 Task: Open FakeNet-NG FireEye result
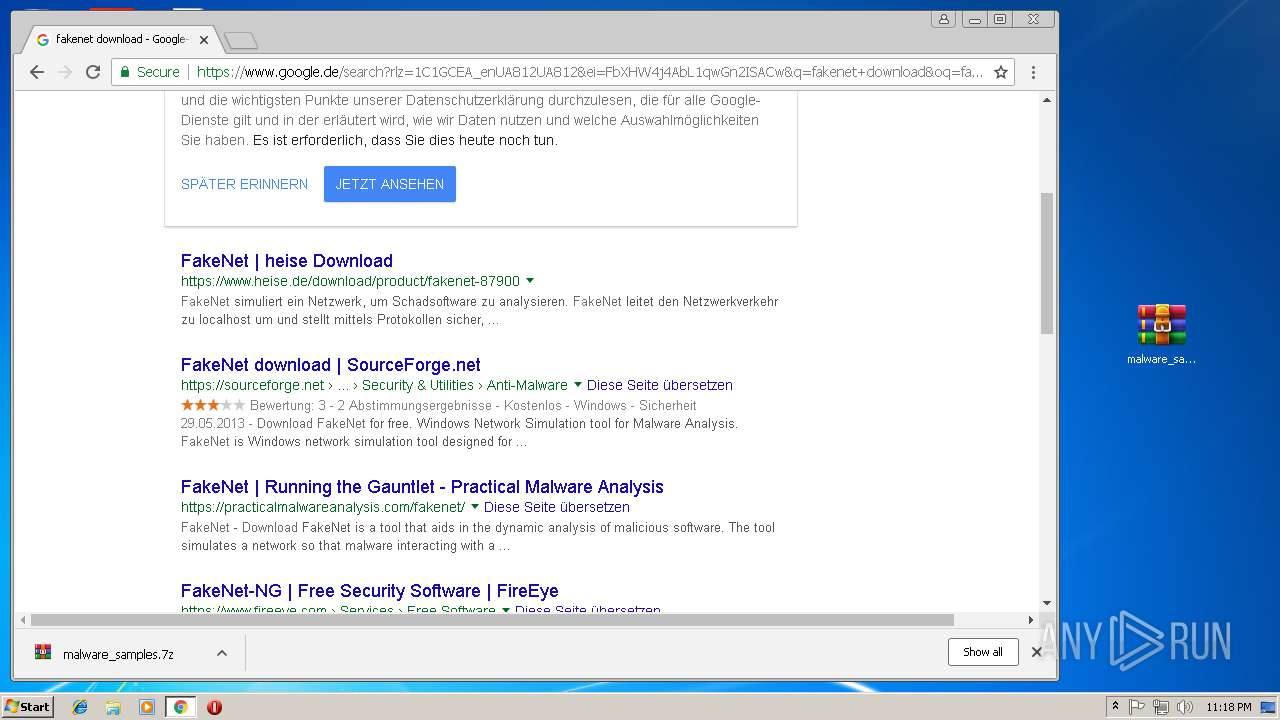point(370,591)
